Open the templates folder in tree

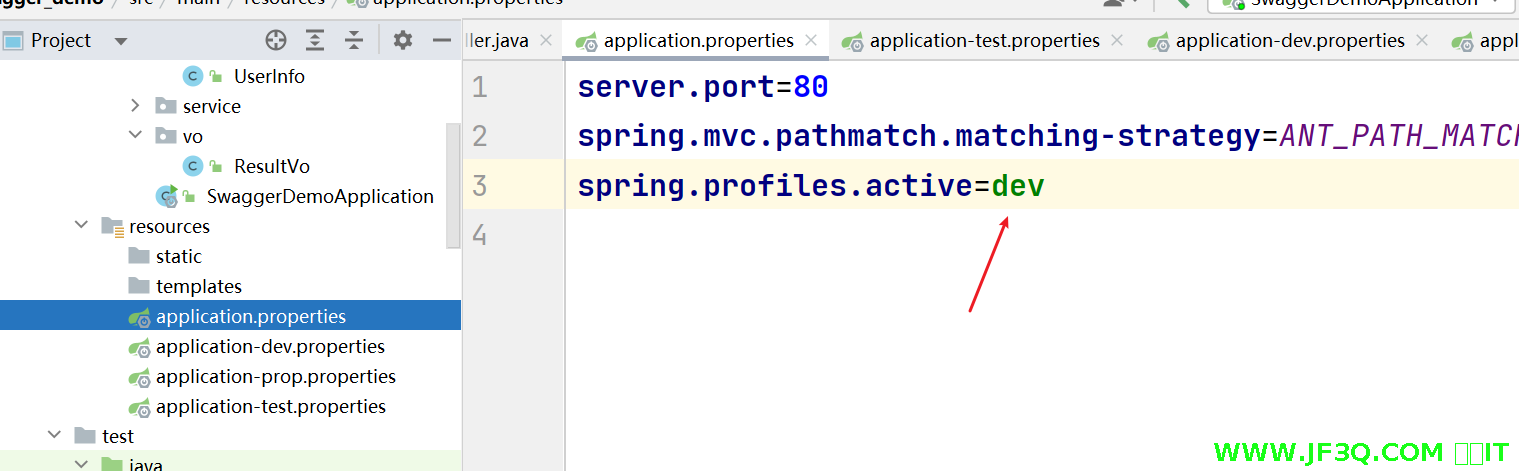[x=198, y=287]
